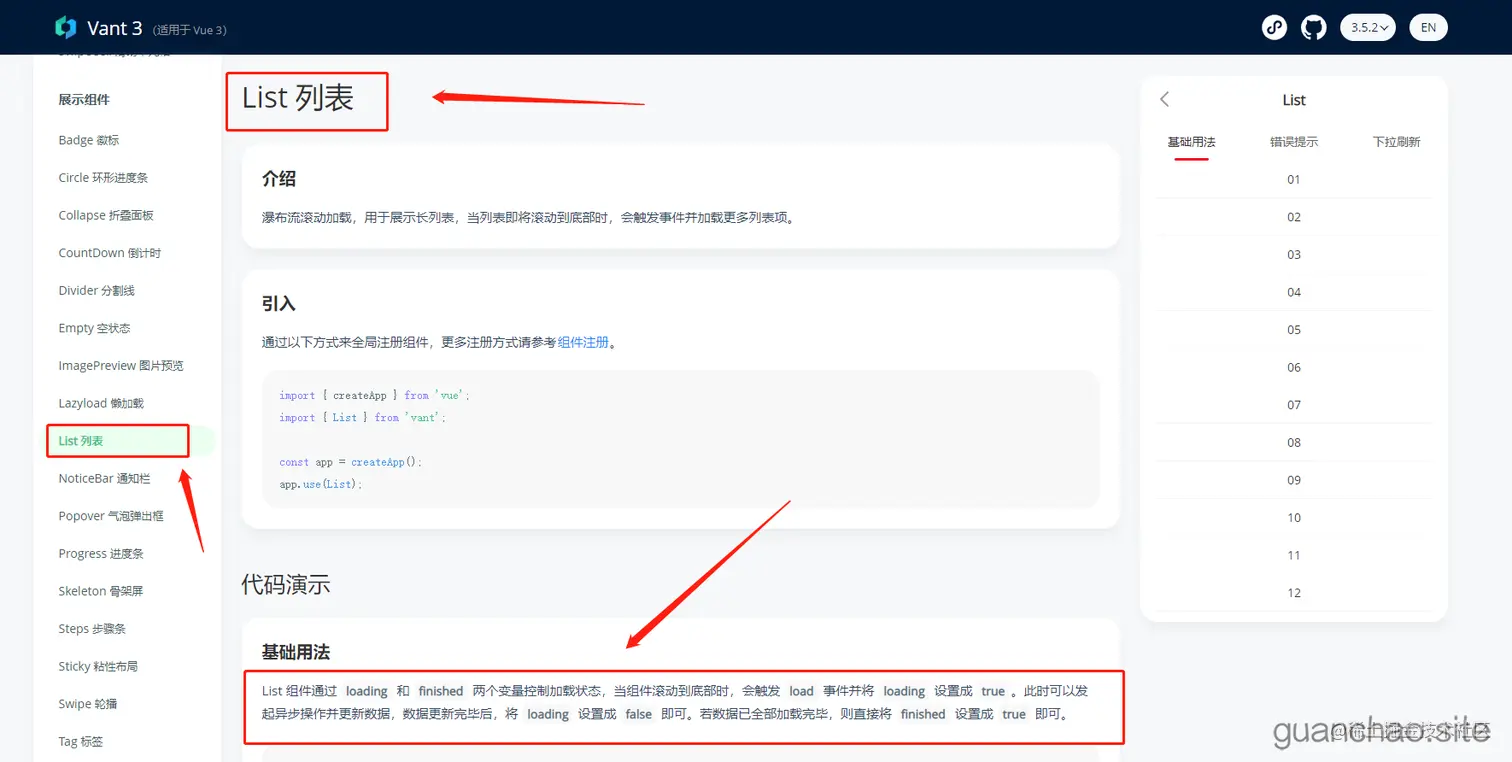Open the mini program link icon
This screenshot has width=1512, height=762.
(1274, 28)
